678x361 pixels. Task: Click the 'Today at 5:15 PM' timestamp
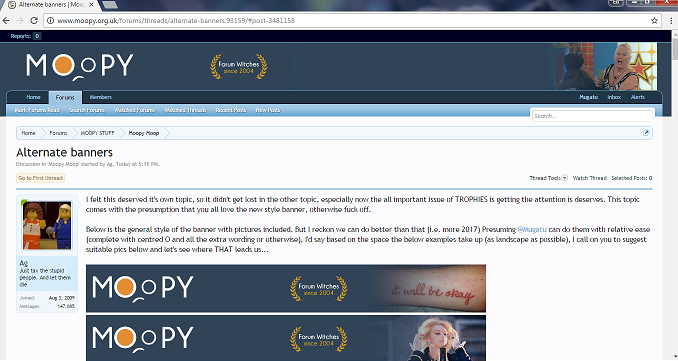[137, 164]
